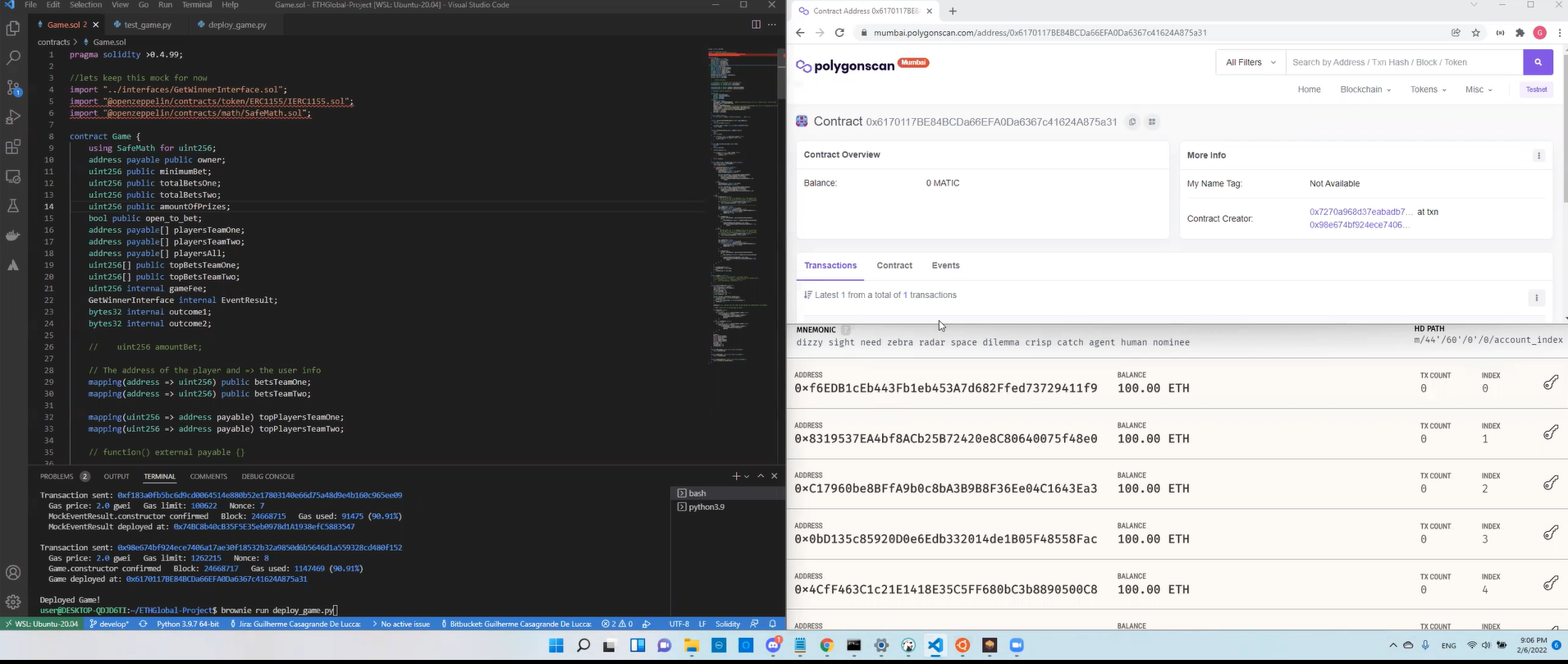
Task: Open the Run and Debug view
Action: pyautogui.click(x=13, y=117)
